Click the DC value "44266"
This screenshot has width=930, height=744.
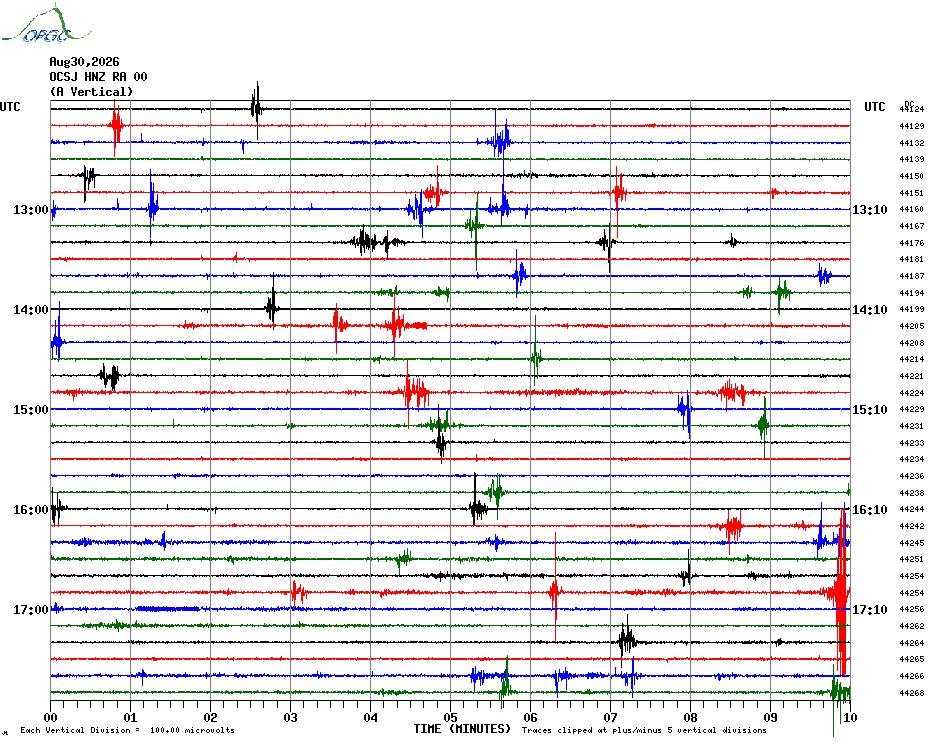(x=912, y=676)
